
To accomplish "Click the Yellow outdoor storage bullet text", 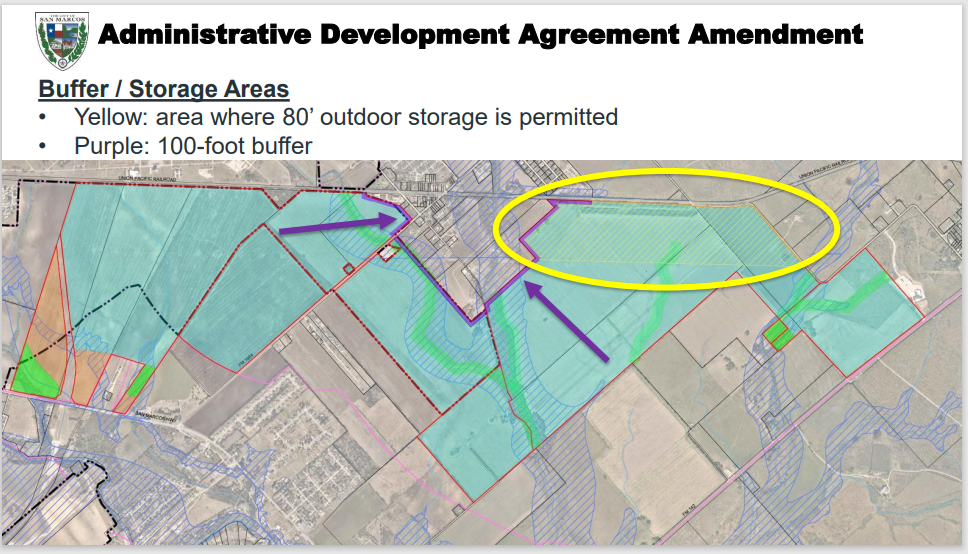I will click(346, 117).
